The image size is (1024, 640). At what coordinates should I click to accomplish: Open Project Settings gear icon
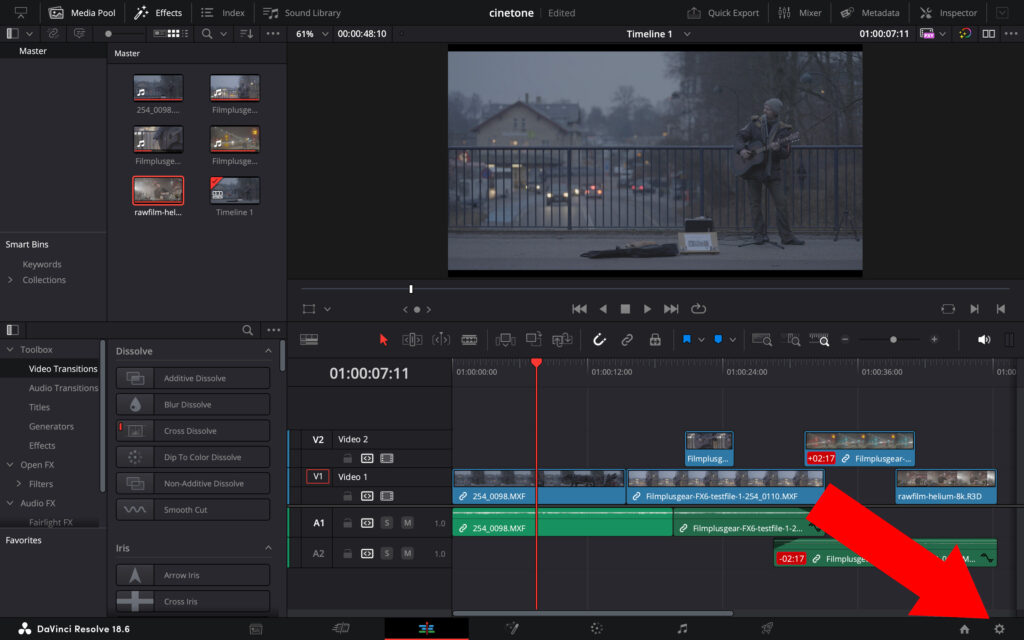point(998,629)
